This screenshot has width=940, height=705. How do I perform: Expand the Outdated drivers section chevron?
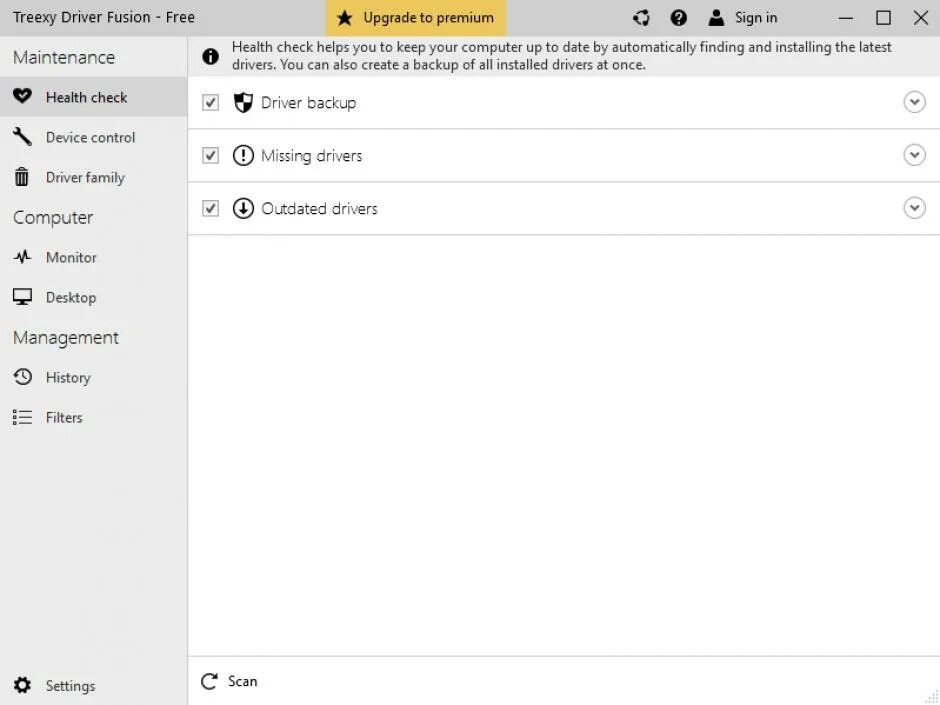click(x=914, y=207)
